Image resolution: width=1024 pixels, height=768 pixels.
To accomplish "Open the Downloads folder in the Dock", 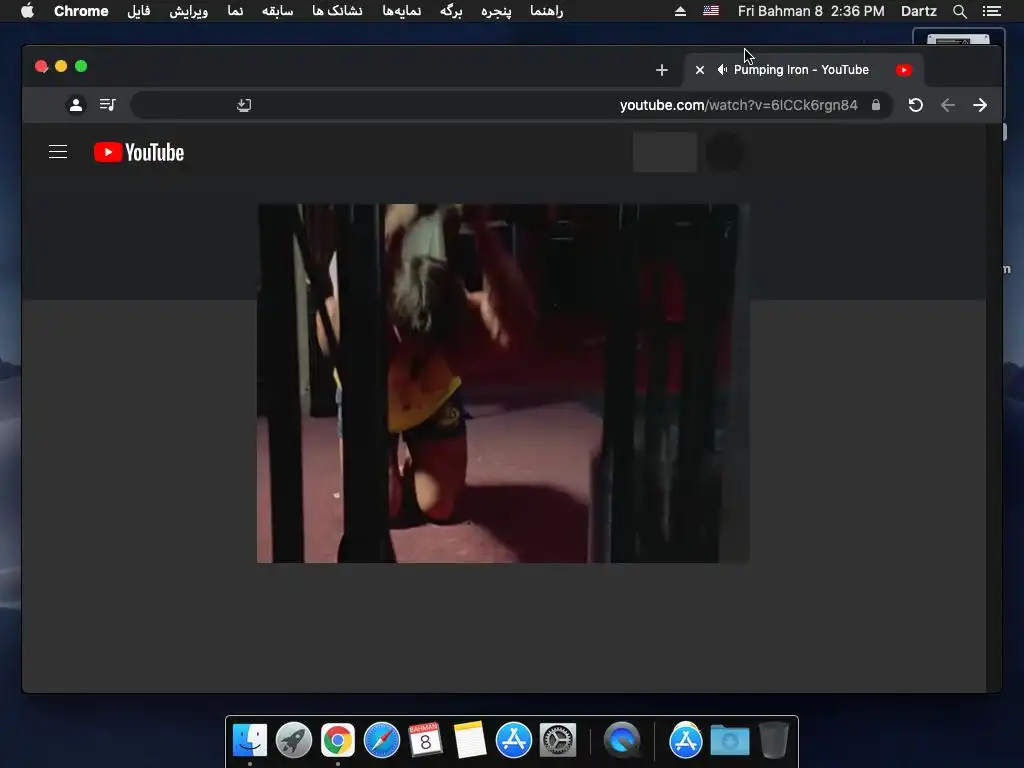I will tap(729, 740).
